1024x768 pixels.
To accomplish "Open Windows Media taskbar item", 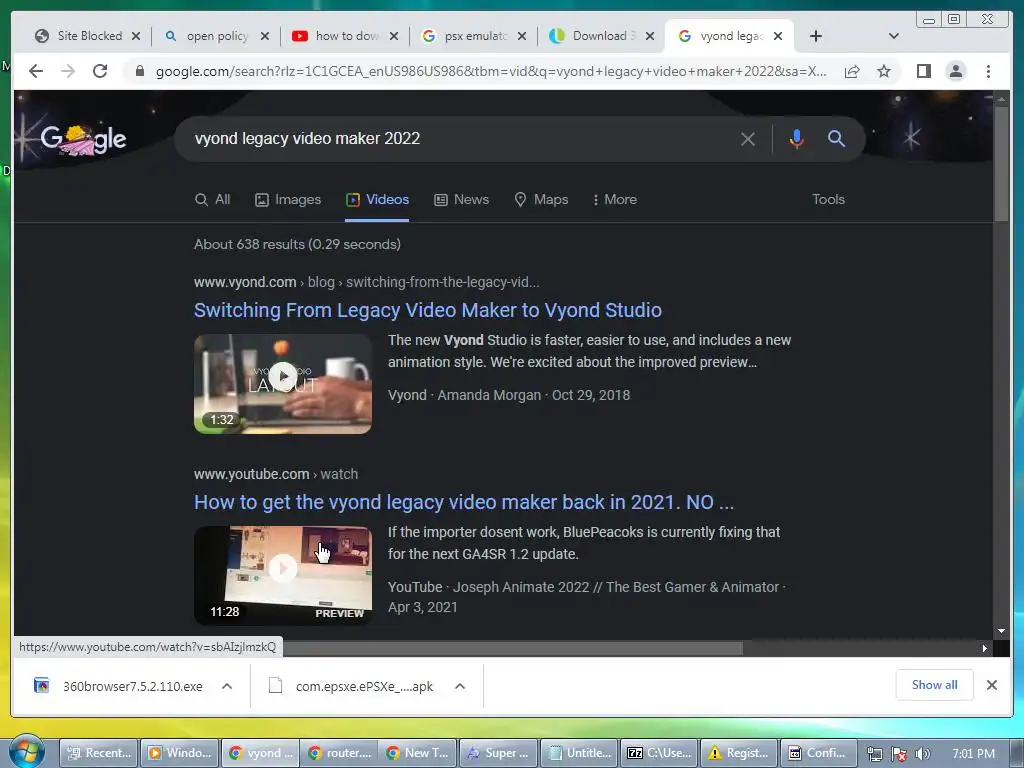I will pos(180,753).
